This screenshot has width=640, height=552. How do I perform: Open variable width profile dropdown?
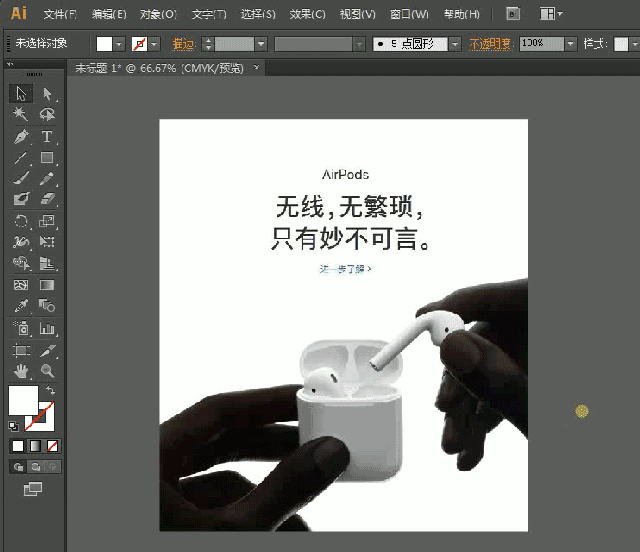point(360,44)
